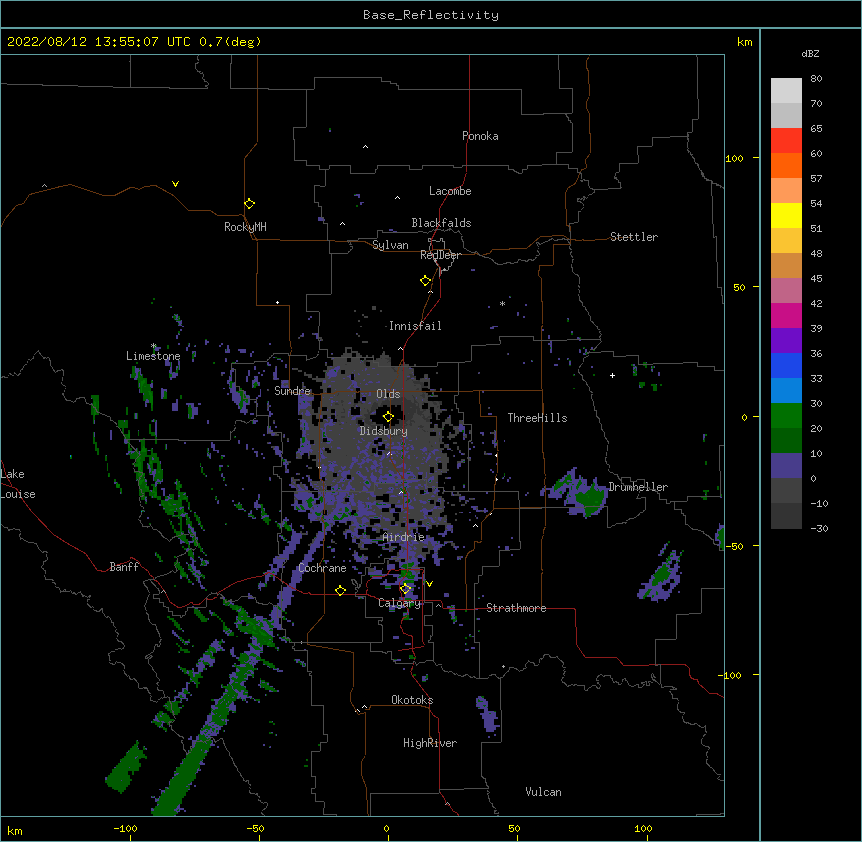862x842 pixels.
Task: Click the Banff label
Action: tap(124, 567)
